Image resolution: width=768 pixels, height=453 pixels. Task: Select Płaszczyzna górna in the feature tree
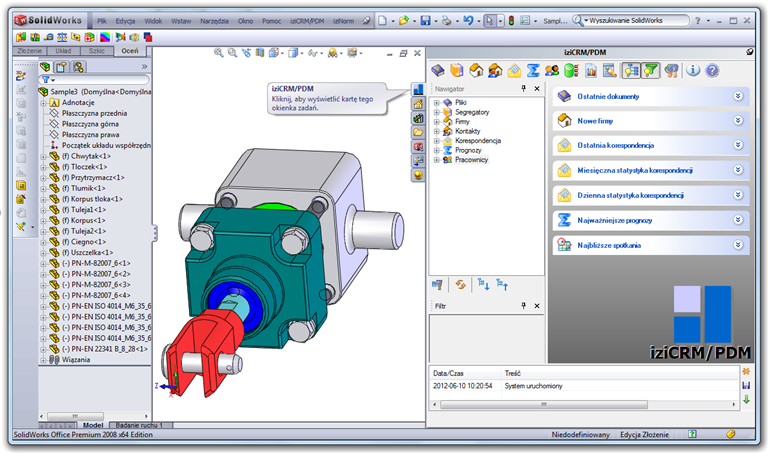click(91, 124)
